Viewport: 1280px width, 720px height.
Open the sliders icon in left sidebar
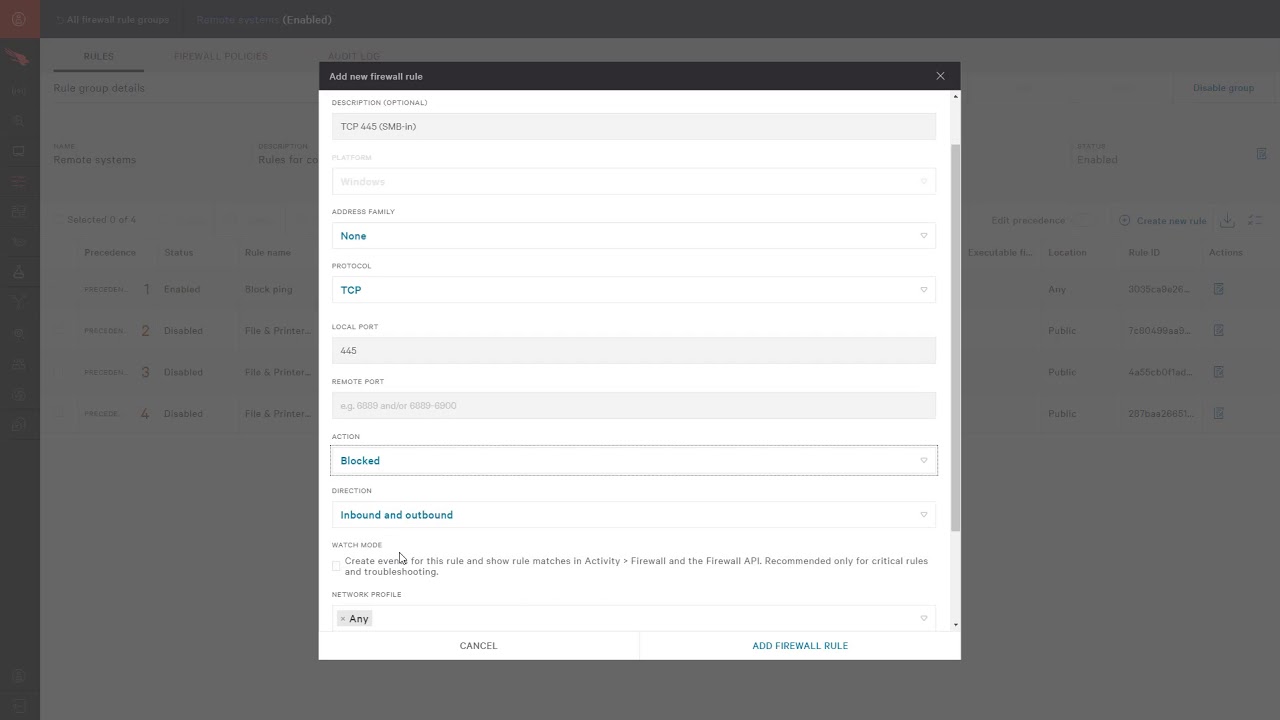click(18, 182)
